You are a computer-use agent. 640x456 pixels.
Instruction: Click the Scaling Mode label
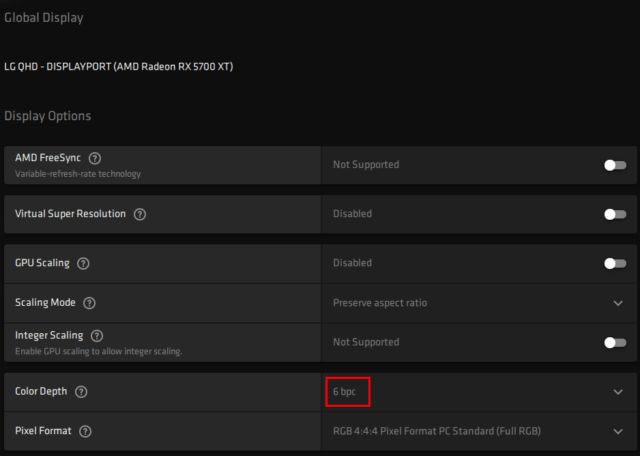[x=45, y=303]
